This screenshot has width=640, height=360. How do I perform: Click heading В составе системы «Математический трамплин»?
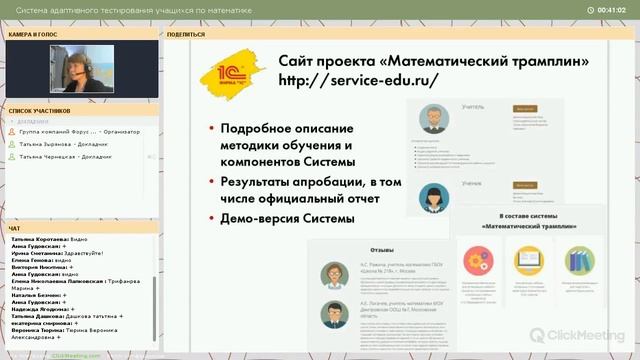click(529, 221)
